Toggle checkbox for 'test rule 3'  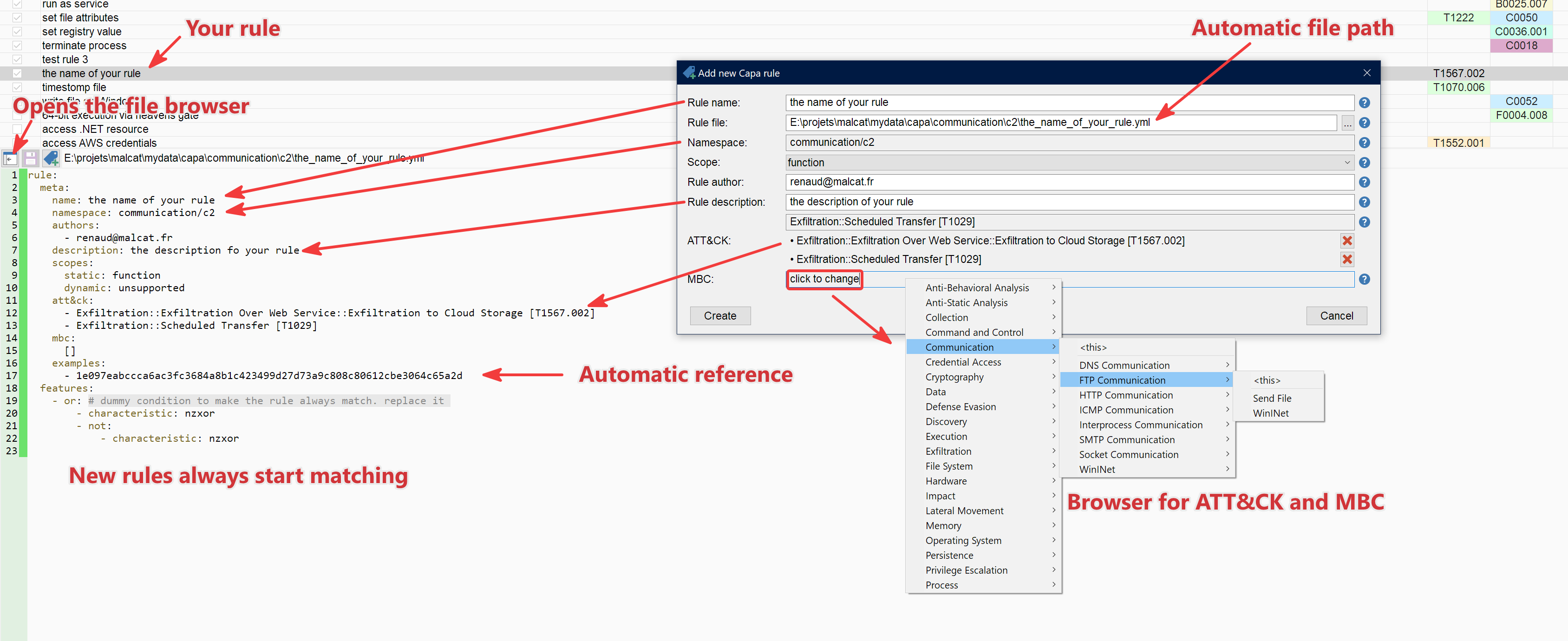tap(17, 59)
